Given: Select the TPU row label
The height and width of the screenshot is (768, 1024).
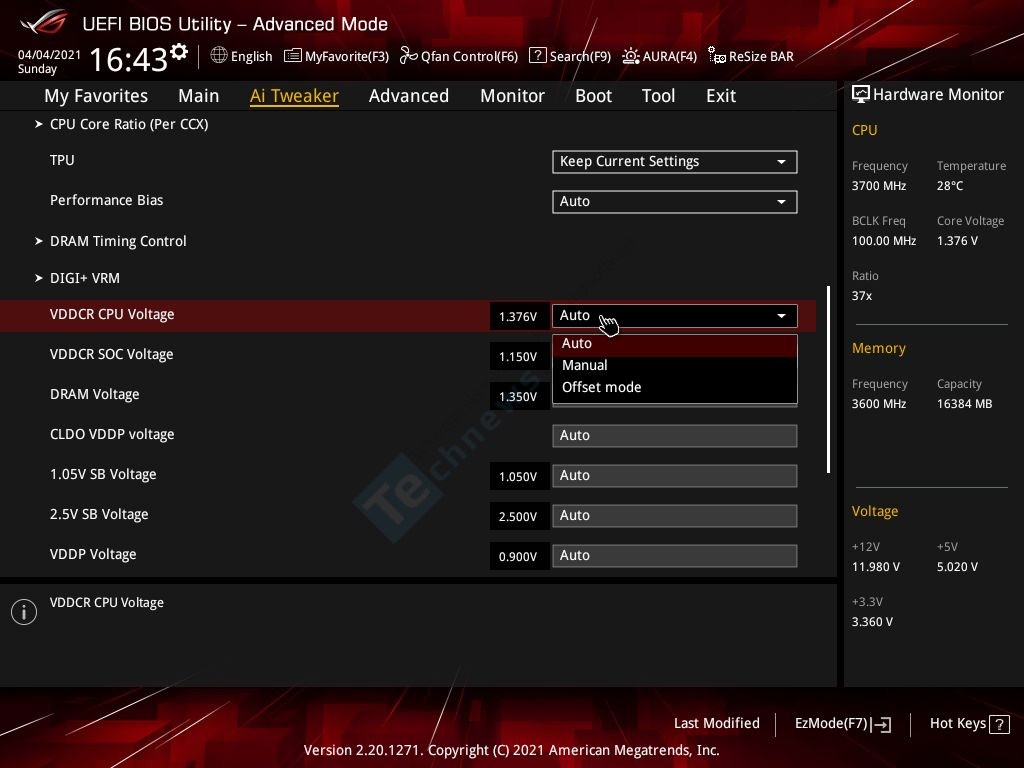Looking at the screenshot, I should pos(62,161).
